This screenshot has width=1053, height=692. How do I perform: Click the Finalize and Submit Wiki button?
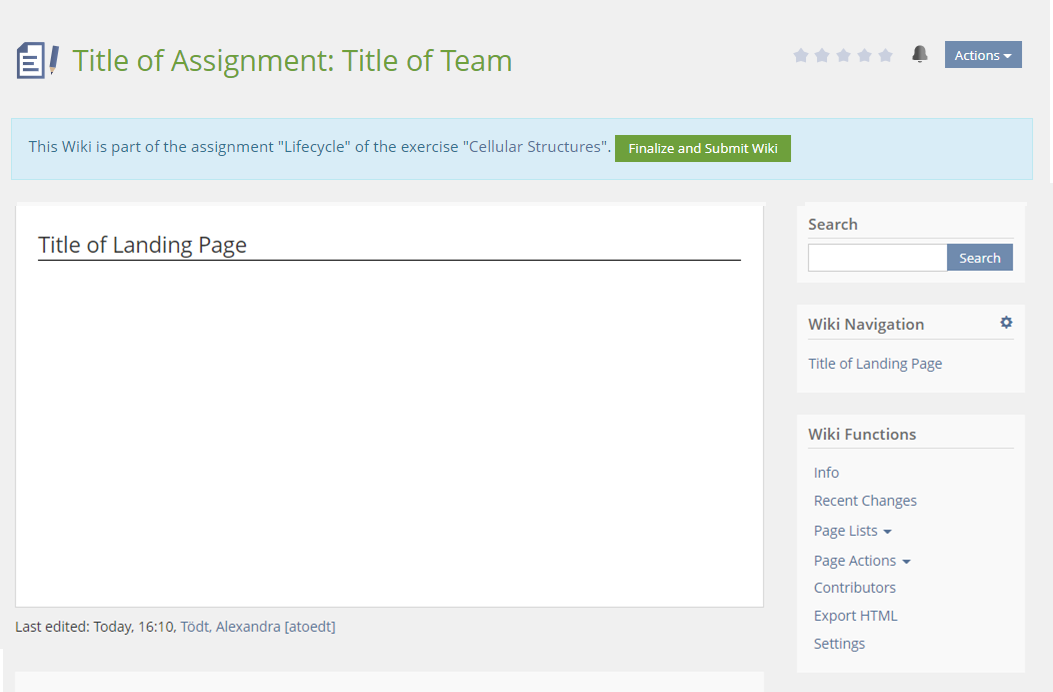click(702, 148)
